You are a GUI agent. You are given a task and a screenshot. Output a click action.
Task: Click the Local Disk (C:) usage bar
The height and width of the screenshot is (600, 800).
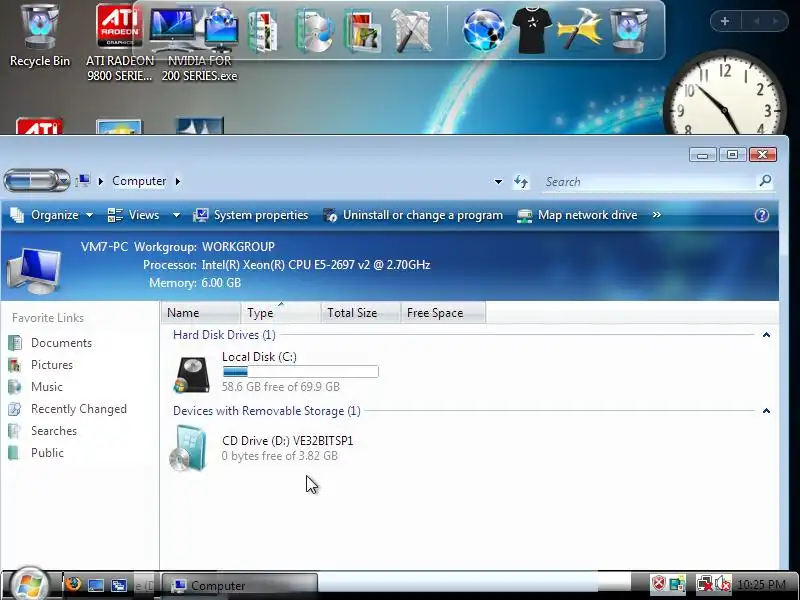tap(301, 372)
